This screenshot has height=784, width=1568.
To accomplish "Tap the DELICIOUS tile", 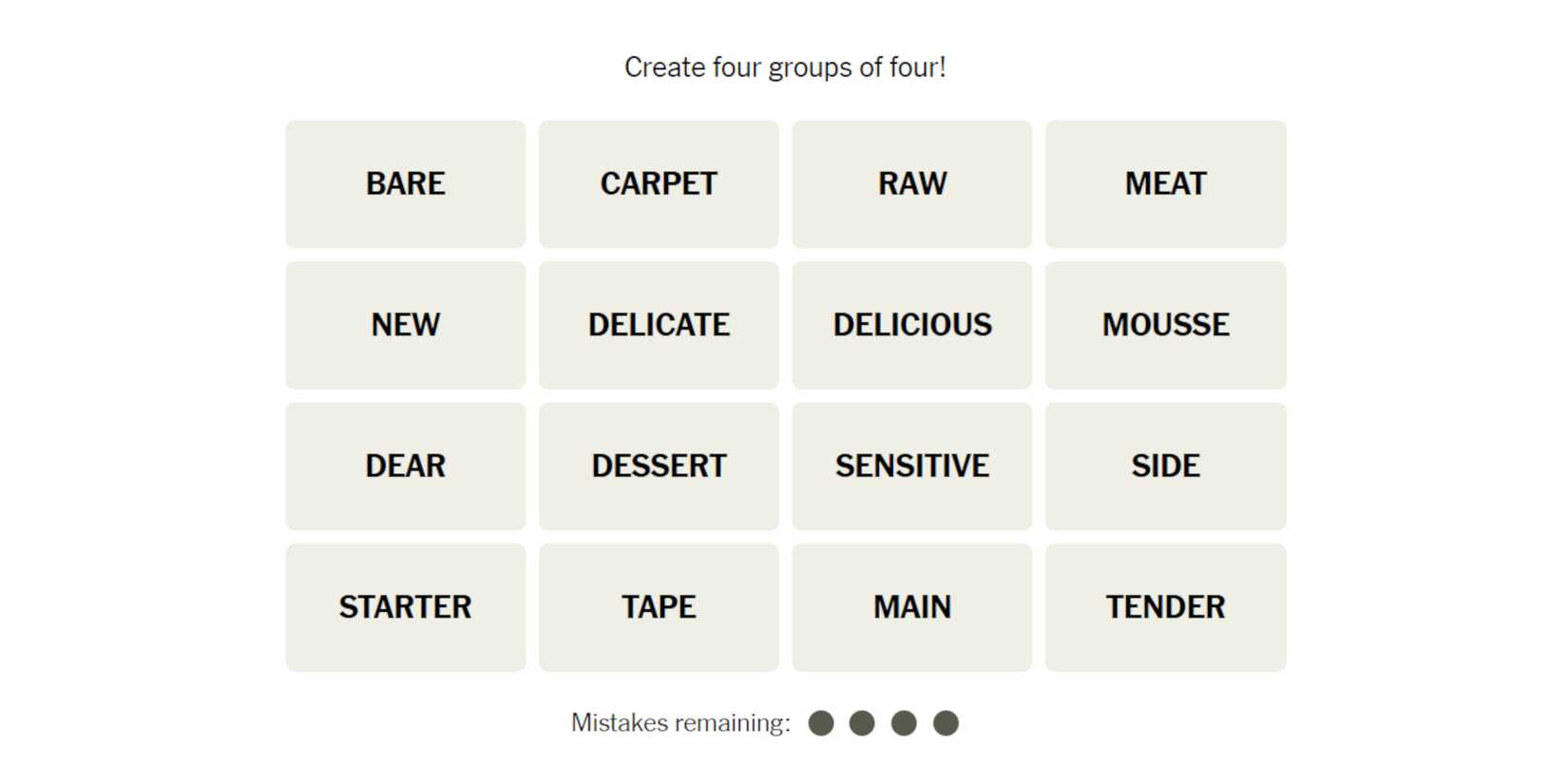I will (912, 325).
